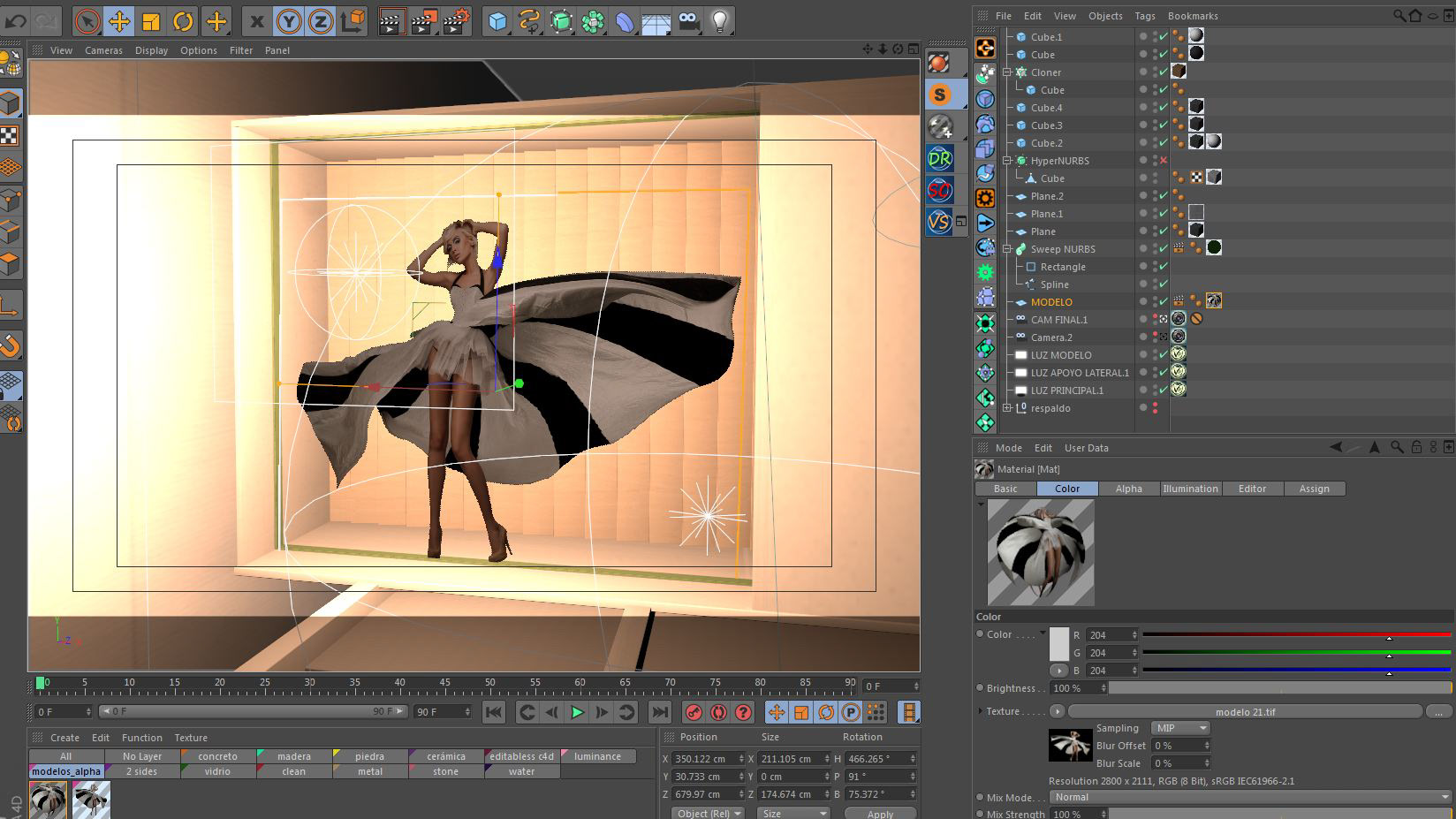Click the Light object icon
This screenshot has width=1456, height=819.
(x=720, y=21)
